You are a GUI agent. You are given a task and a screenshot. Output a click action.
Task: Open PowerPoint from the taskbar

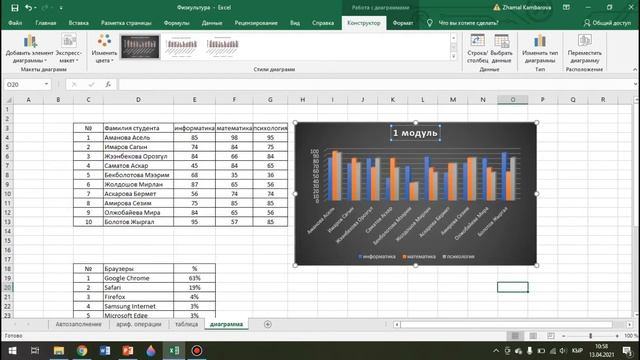coord(128,351)
